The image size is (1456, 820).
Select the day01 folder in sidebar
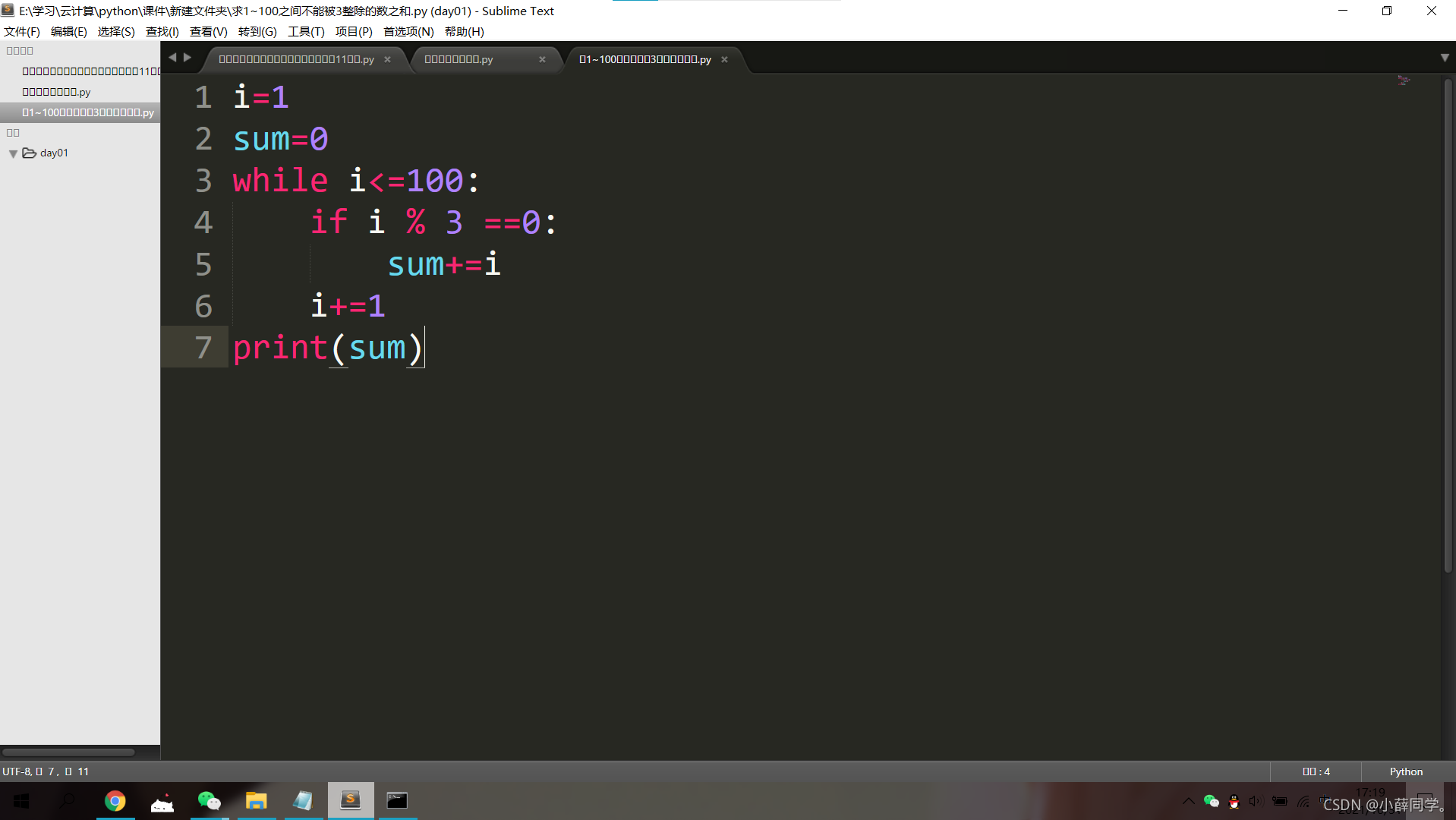[x=54, y=153]
